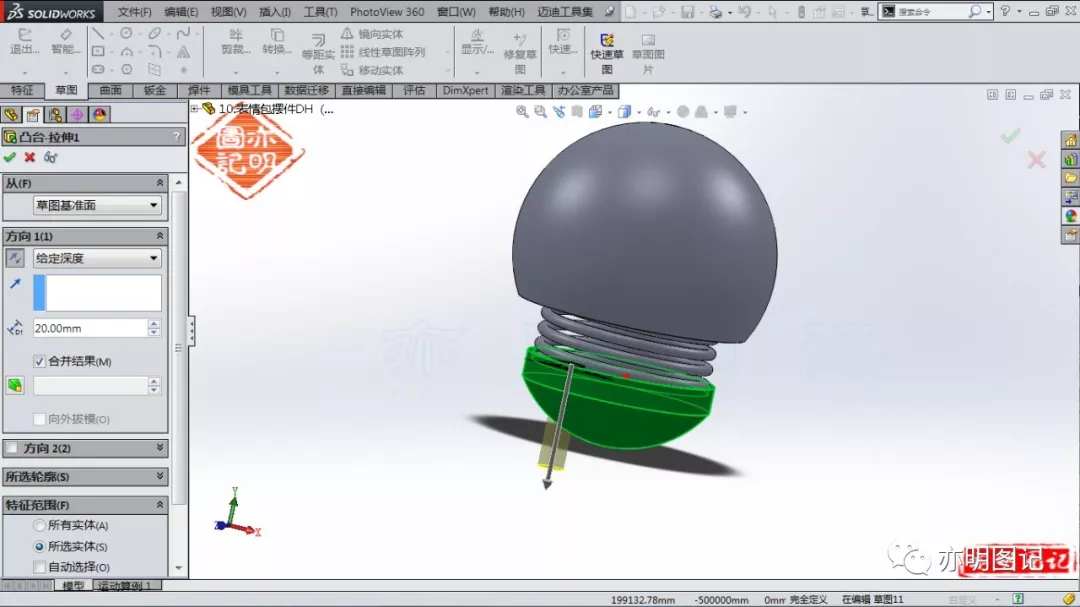Switch to 特征 (Features) tab
The image size is (1080, 607).
[22, 90]
